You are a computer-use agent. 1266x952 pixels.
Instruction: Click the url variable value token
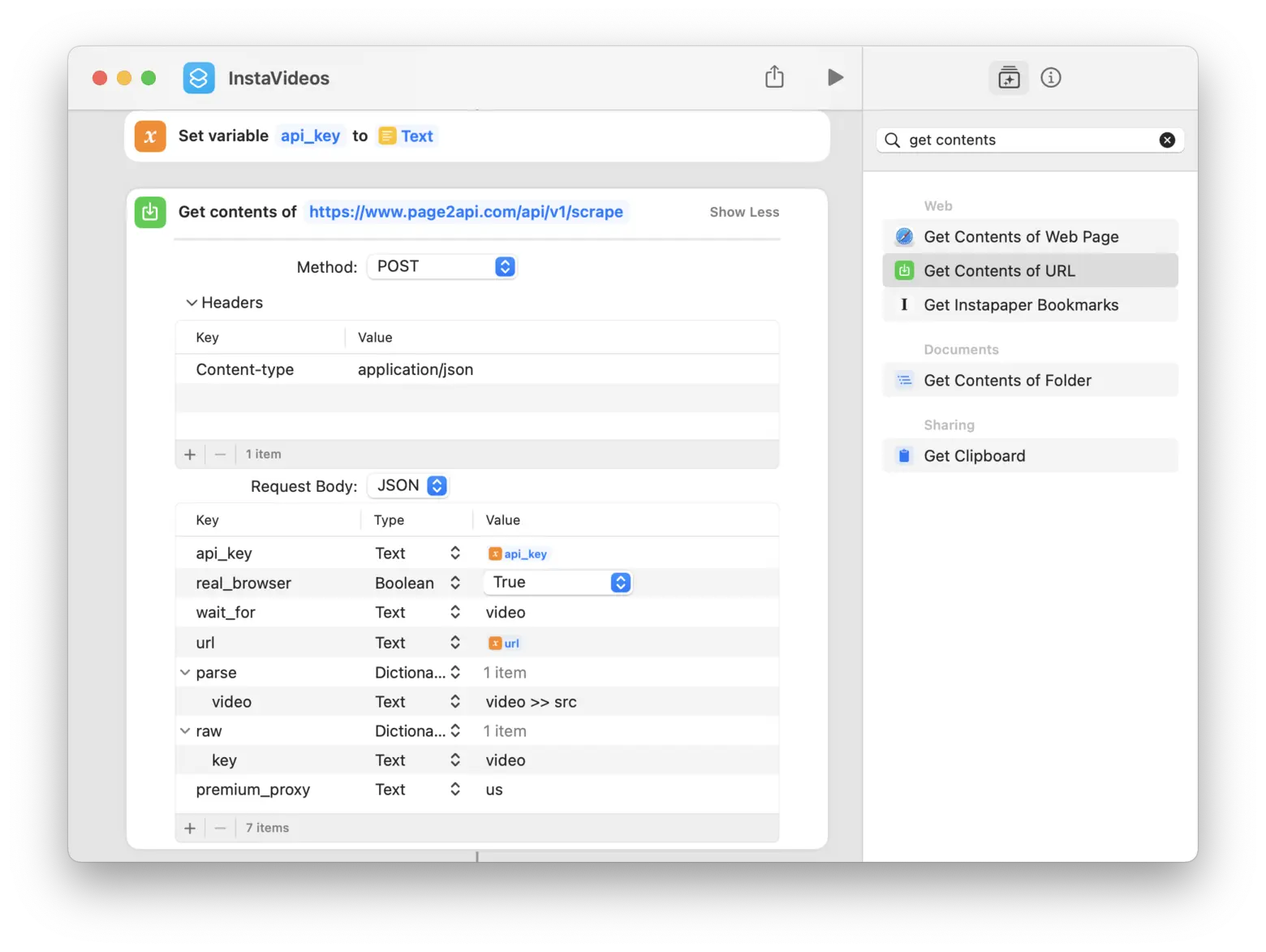click(504, 643)
